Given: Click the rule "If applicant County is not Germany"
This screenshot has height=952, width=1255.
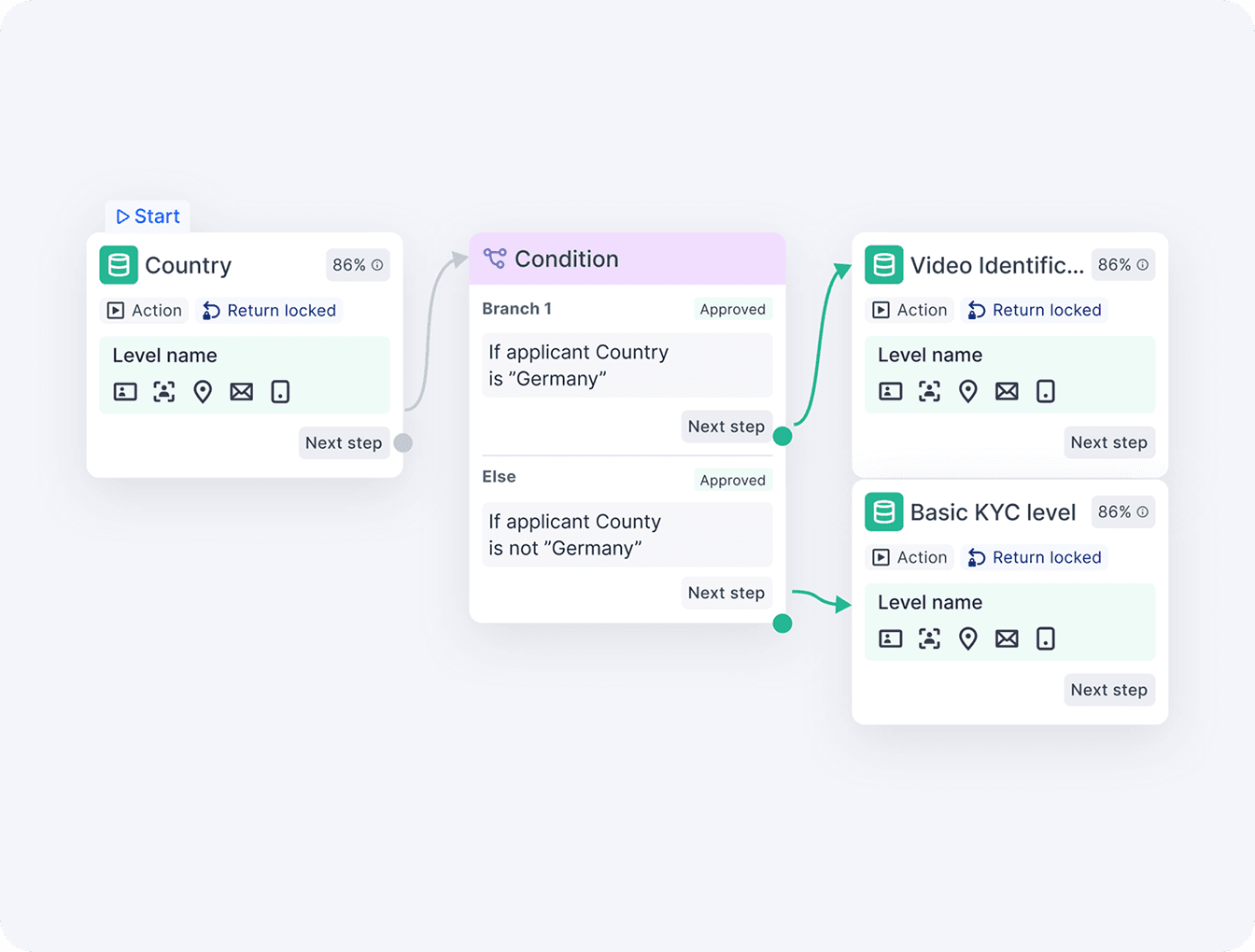Looking at the screenshot, I should [x=627, y=535].
